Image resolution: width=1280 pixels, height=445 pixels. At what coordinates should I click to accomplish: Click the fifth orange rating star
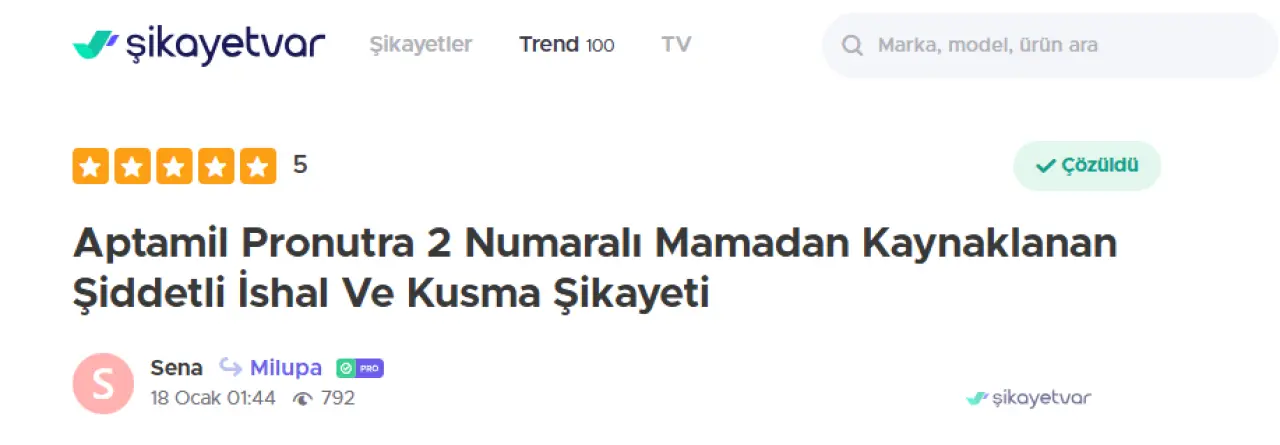pos(258,166)
